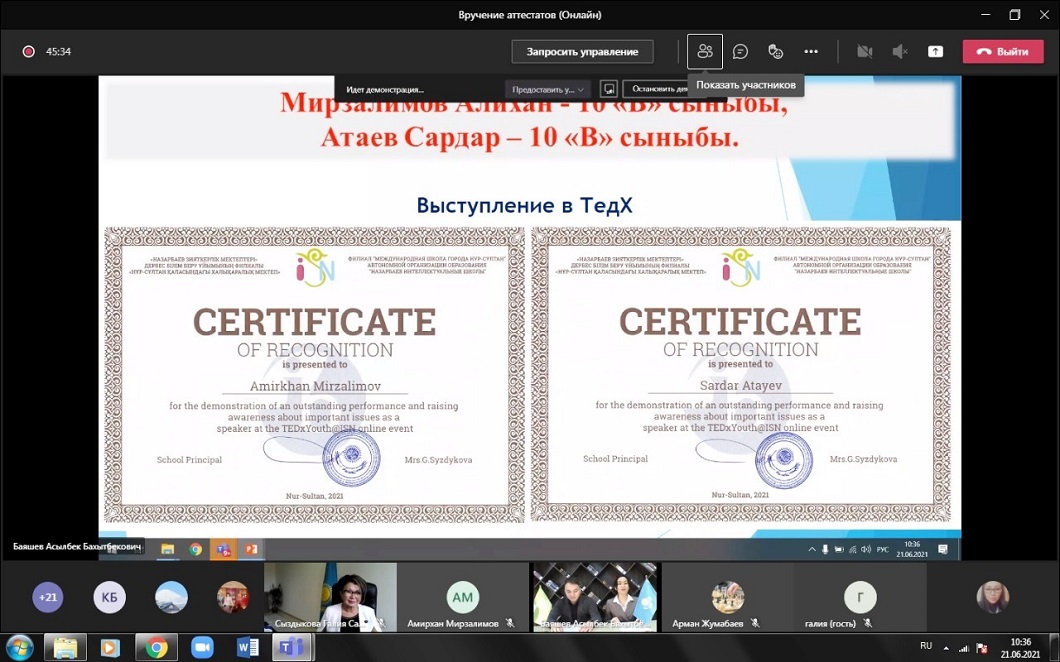
Task: Select the КБ participant avatar
Action: [110, 598]
